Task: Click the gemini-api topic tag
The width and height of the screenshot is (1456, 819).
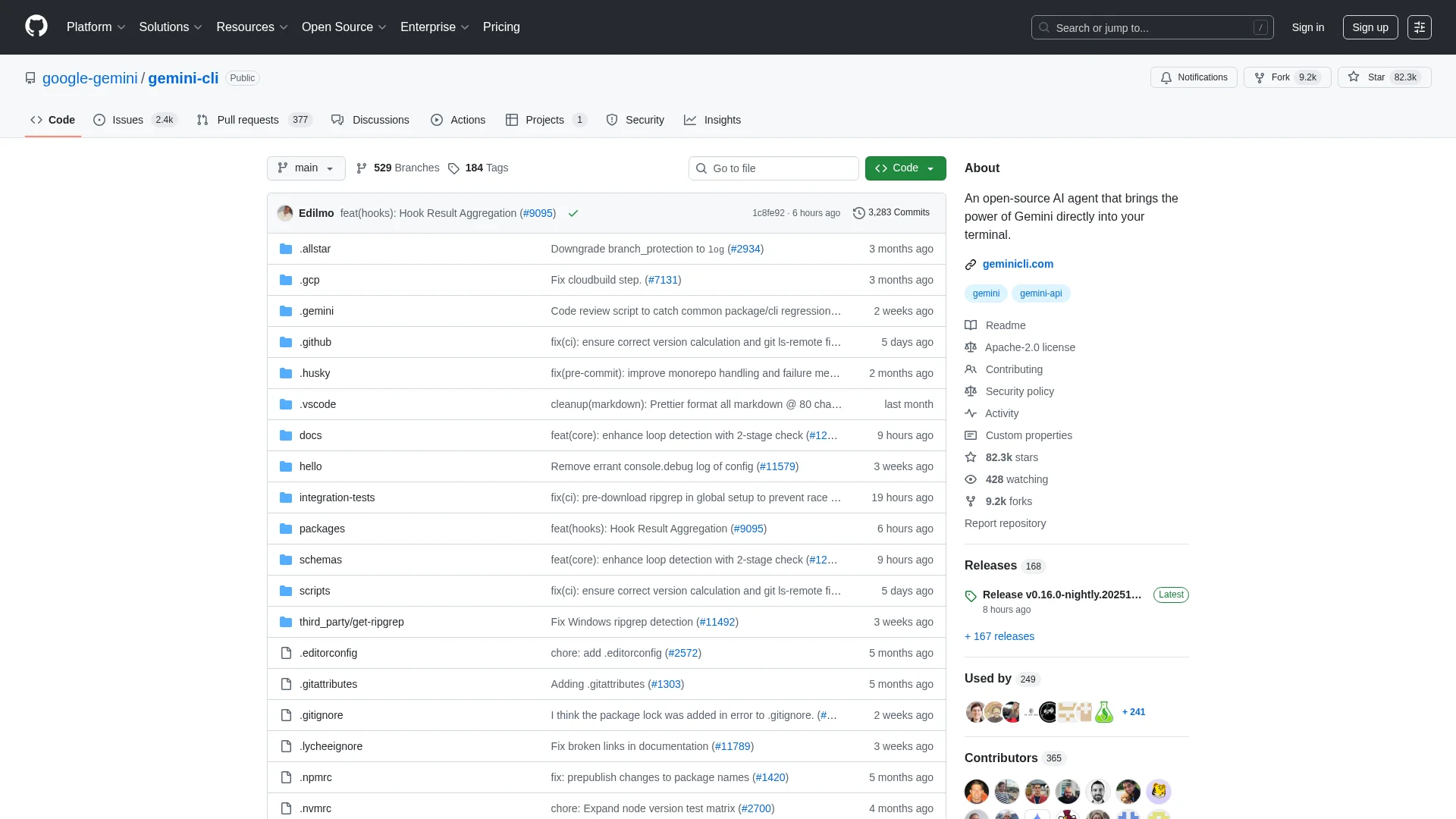Action: 1040,293
